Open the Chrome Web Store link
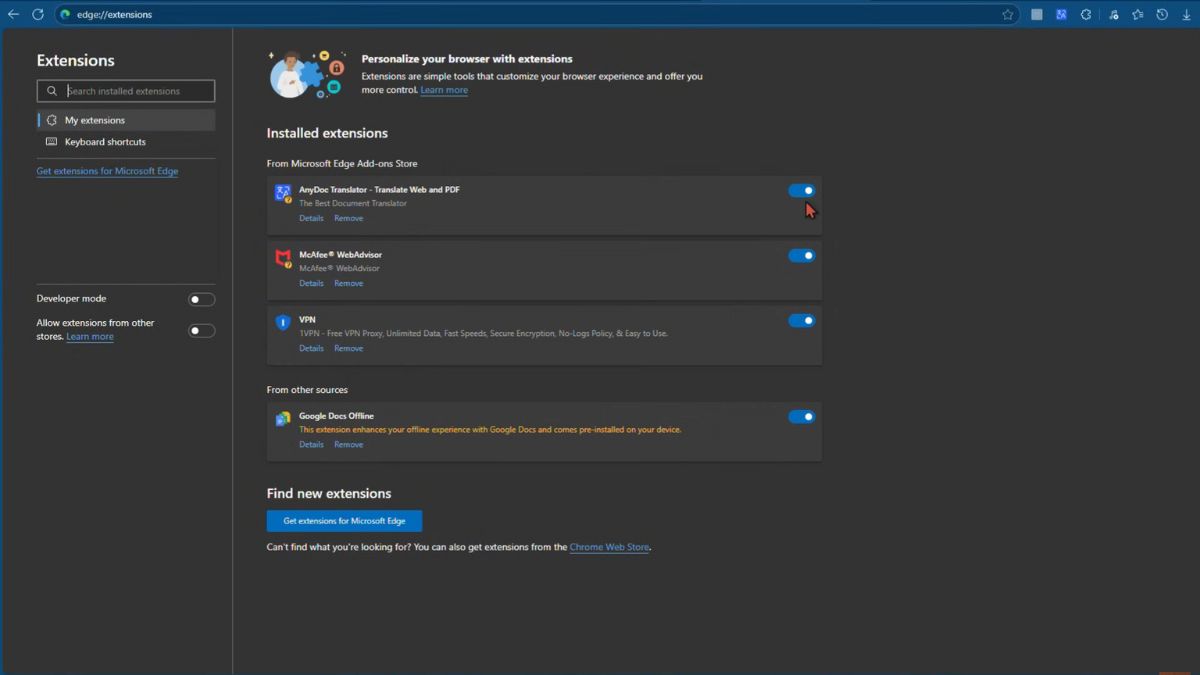The height and width of the screenshot is (675, 1200). pyautogui.click(x=609, y=547)
